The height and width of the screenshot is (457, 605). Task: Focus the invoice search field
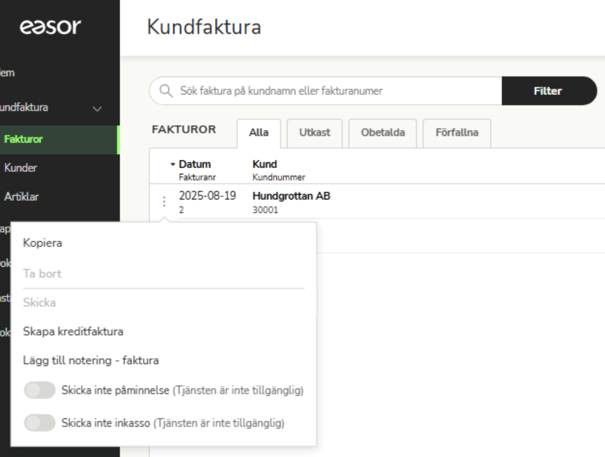tap(326, 91)
